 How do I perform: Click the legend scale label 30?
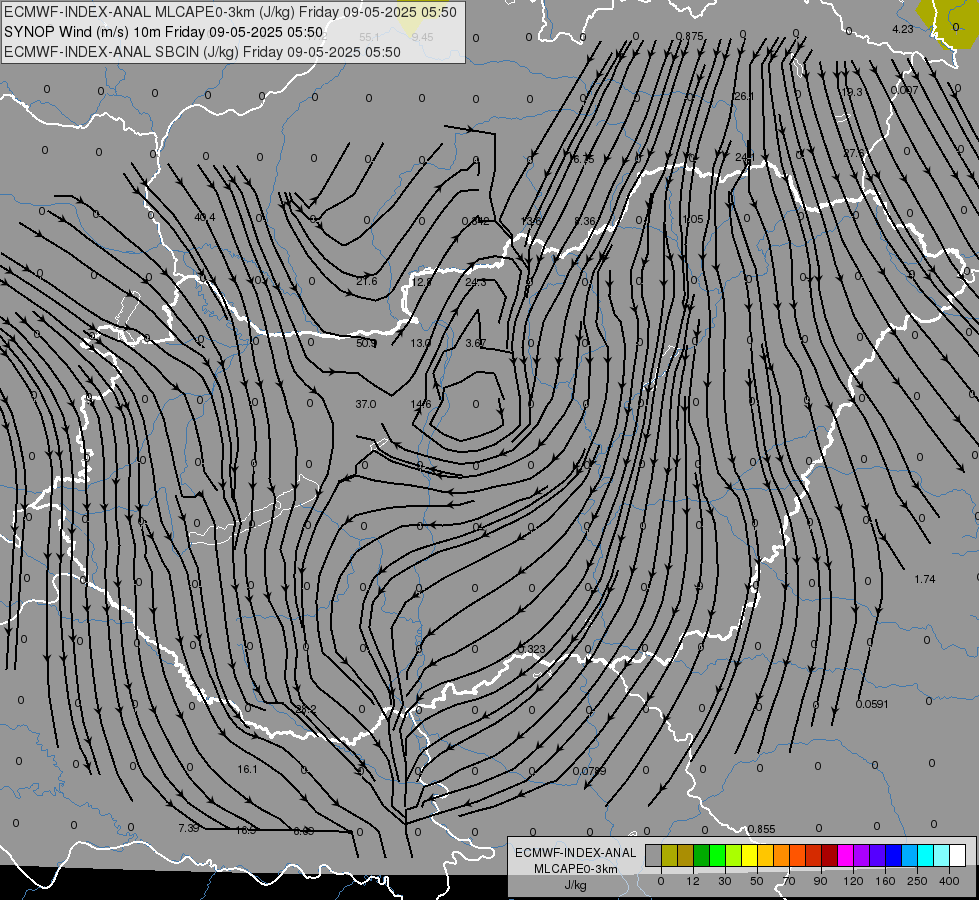(725, 881)
